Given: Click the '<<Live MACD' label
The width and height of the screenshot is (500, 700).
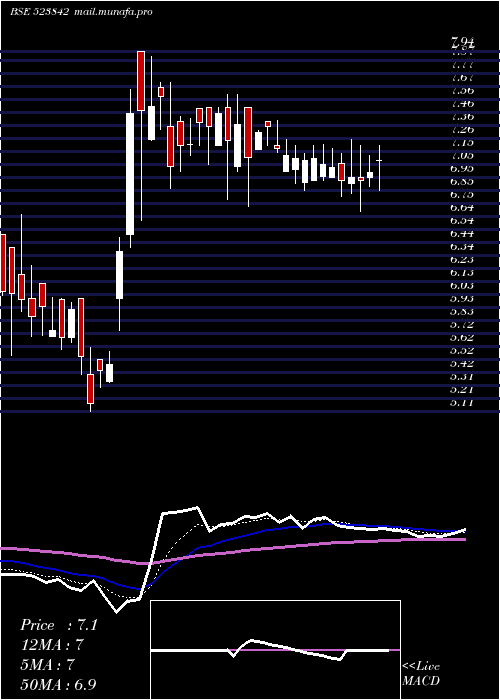Looking at the screenshot, I should pos(421,674).
